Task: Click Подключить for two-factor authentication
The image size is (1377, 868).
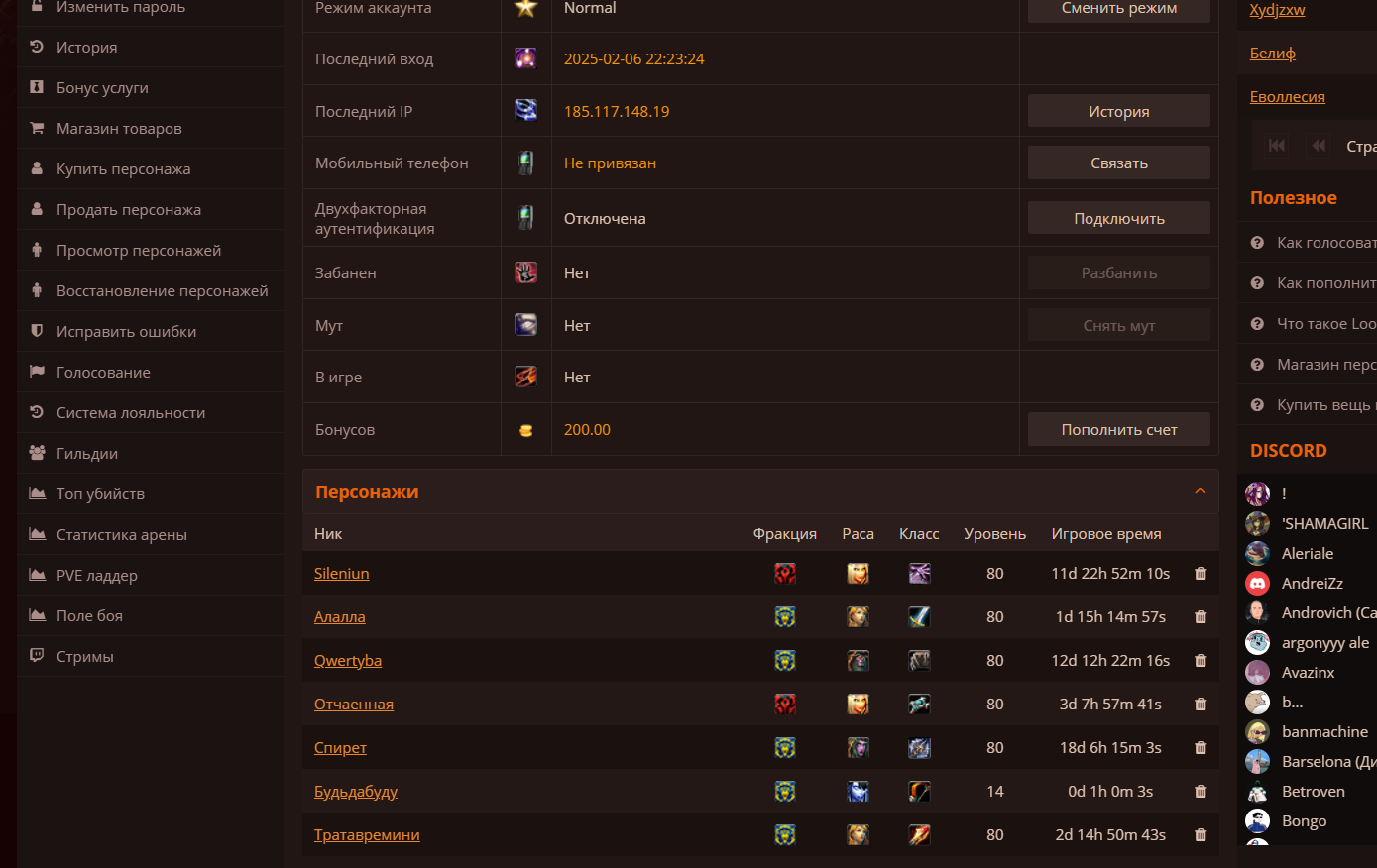Action: [1118, 218]
